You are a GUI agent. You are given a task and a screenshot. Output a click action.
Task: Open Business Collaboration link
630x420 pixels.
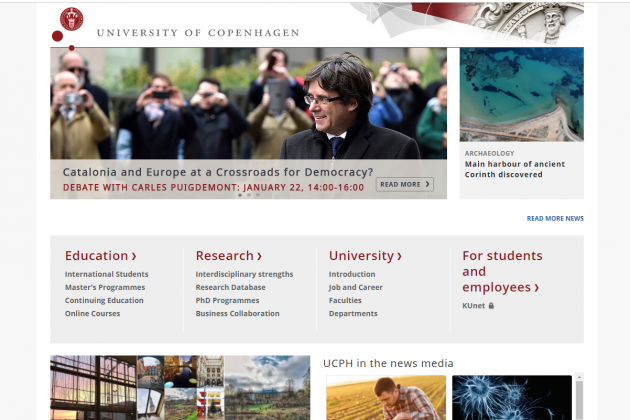point(237,313)
